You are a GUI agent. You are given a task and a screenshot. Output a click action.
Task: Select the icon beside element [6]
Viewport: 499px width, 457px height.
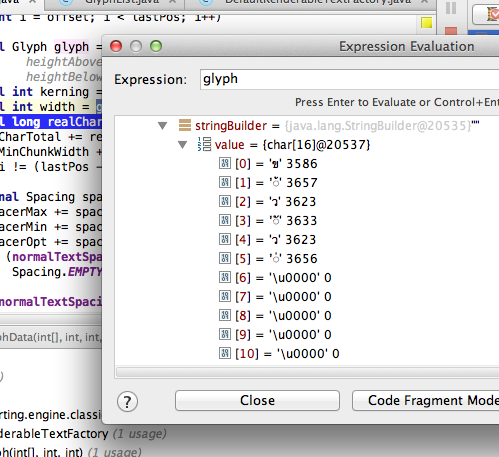click(225, 277)
